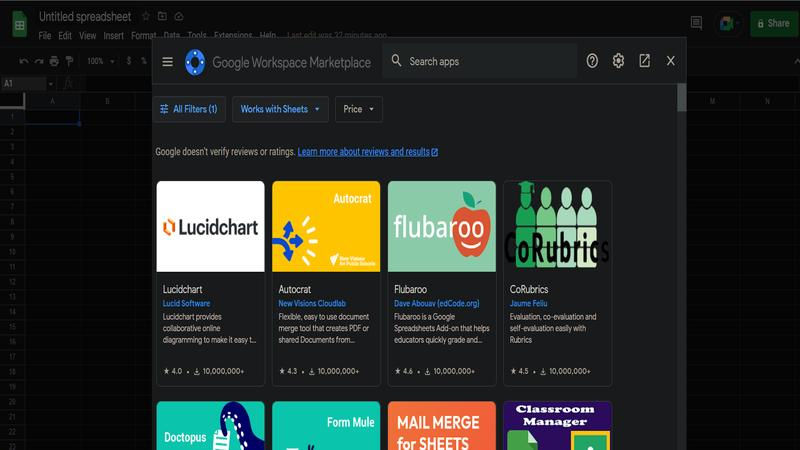Open the Autocrat app thumbnail

tap(326, 227)
